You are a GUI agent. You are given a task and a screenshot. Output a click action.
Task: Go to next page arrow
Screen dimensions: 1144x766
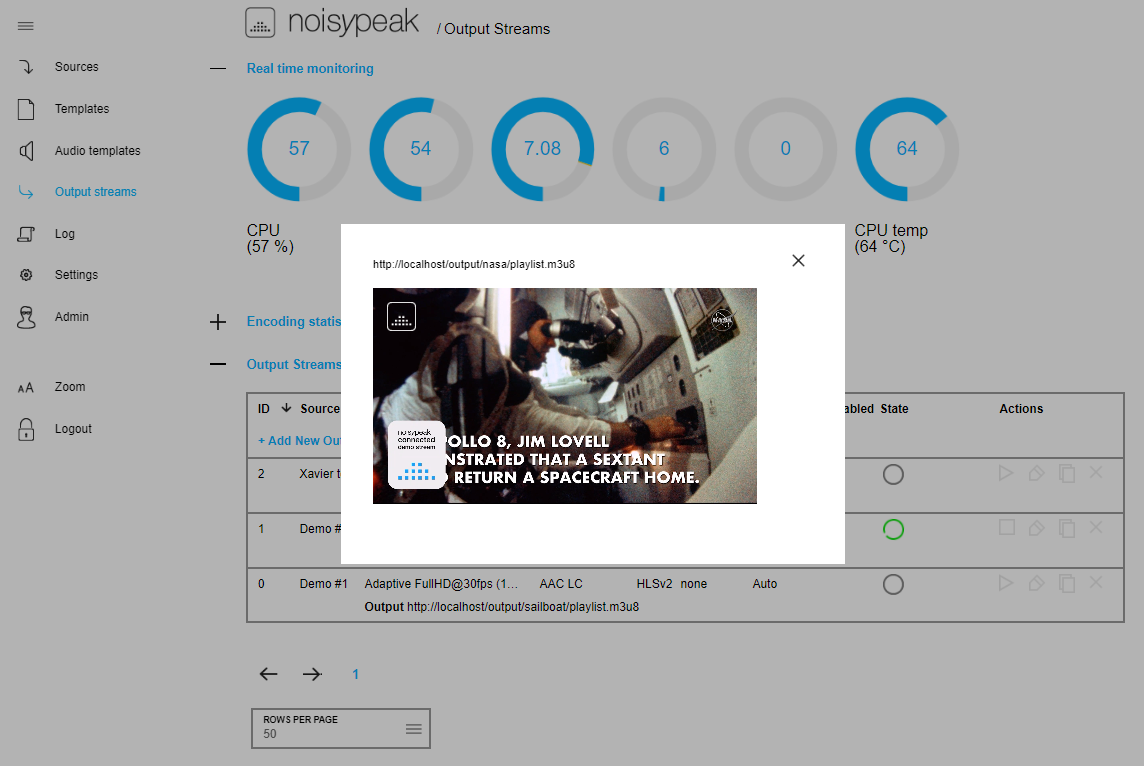(312, 674)
